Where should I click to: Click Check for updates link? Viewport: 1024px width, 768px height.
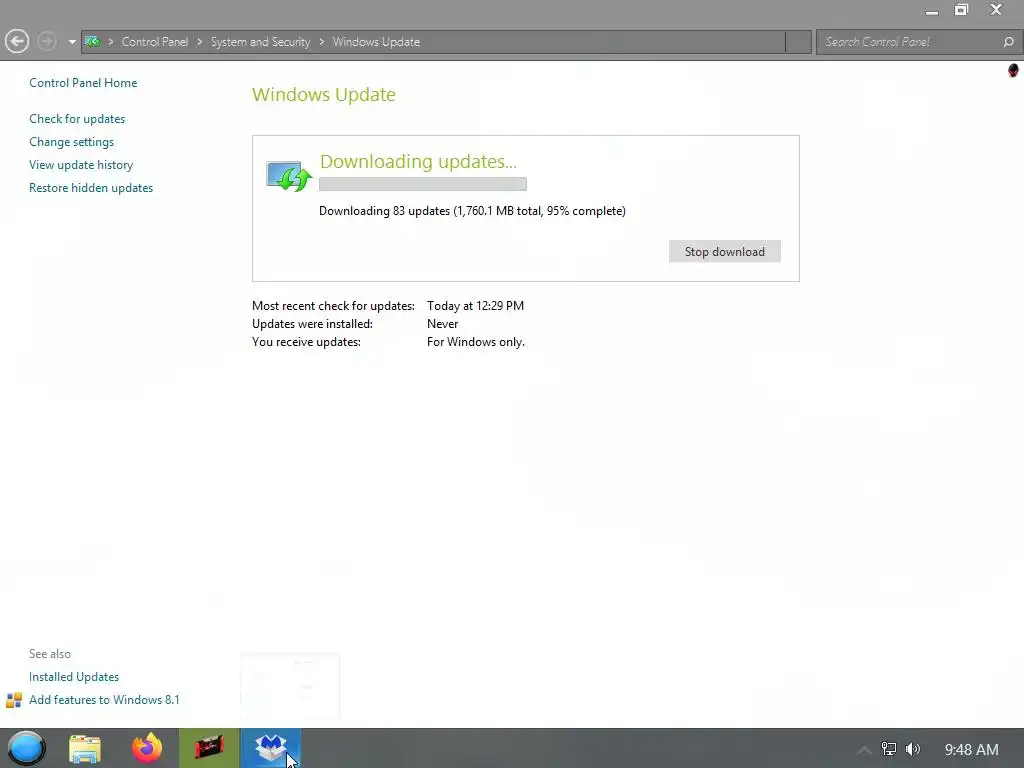[x=77, y=119]
